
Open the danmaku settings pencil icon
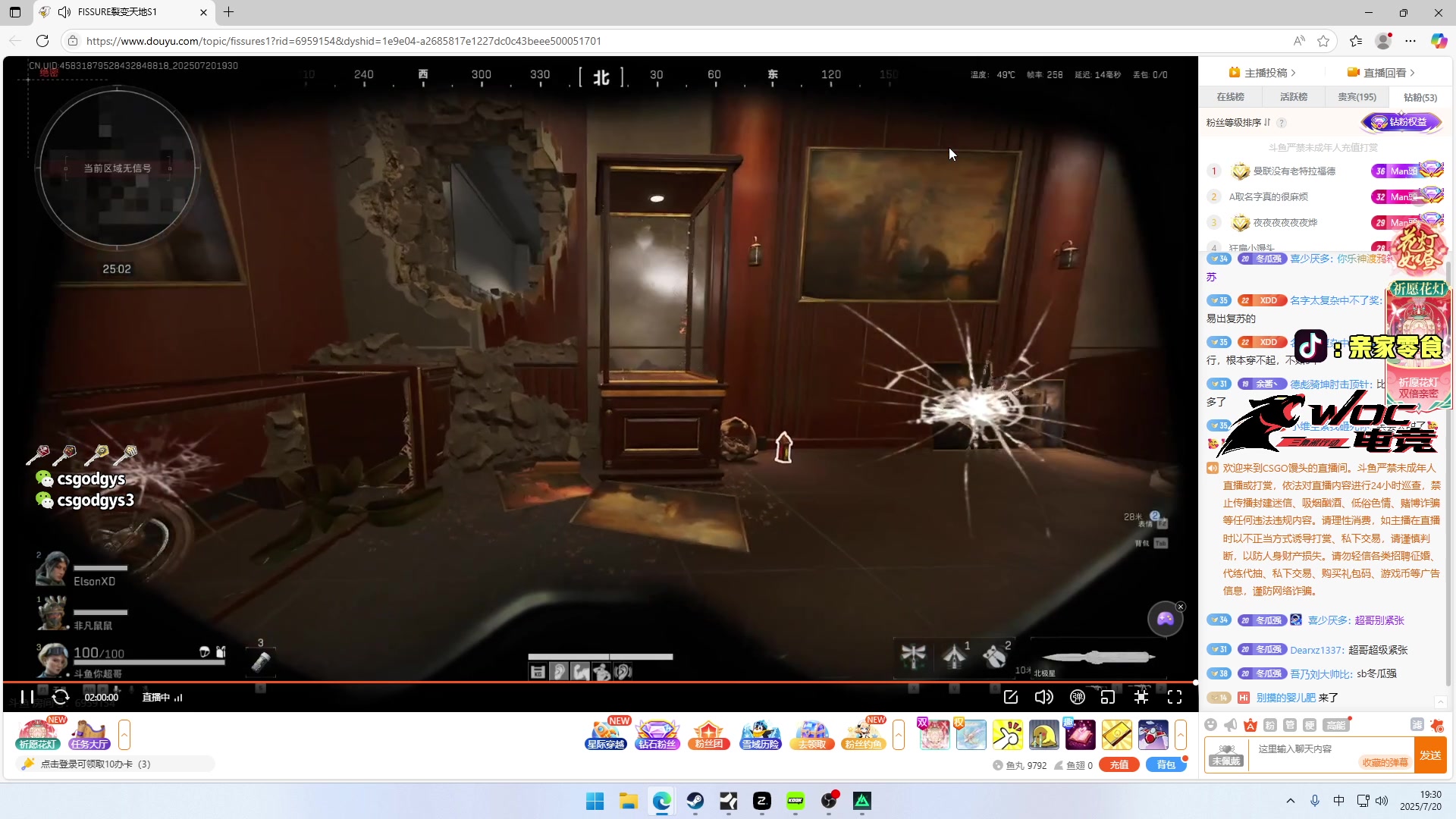click(x=1011, y=697)
